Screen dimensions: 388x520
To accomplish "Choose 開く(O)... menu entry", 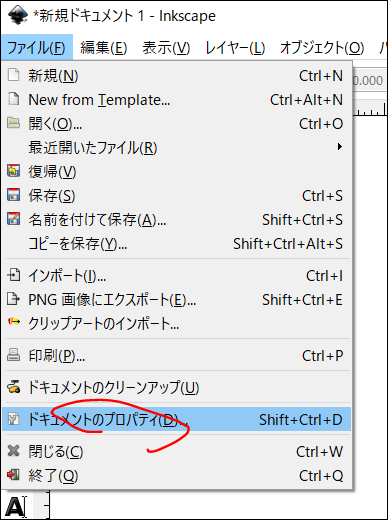I will (177, 124).
